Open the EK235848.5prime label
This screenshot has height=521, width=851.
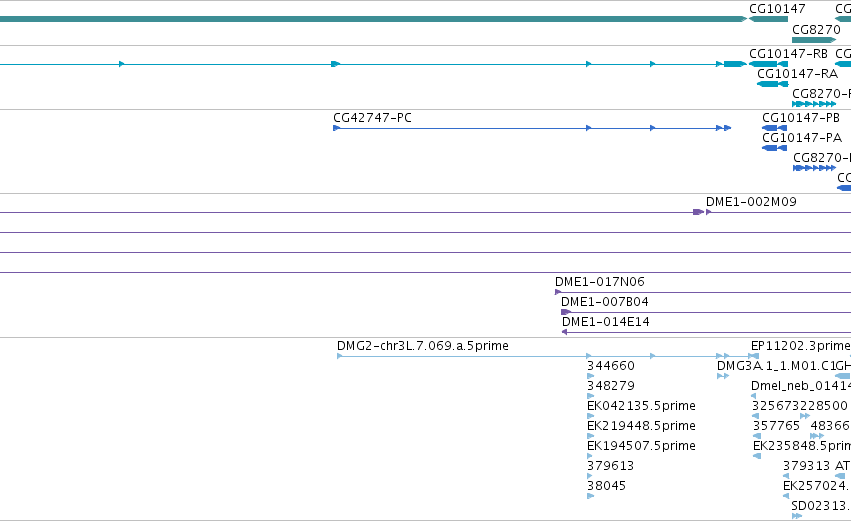tap(802, 446)
